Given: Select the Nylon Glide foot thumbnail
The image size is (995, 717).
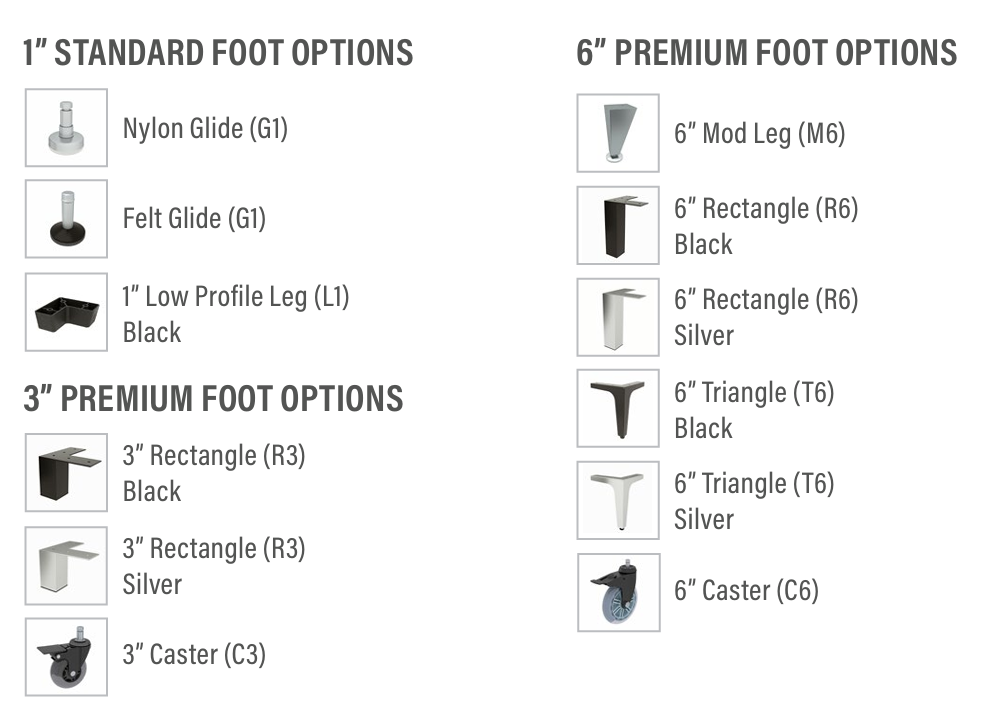Looking at the screenshot, I should click(66, 128).
